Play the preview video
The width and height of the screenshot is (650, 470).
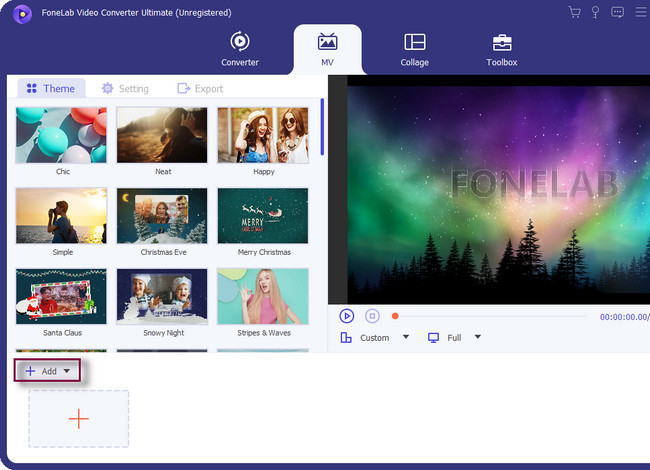point(347,316)
